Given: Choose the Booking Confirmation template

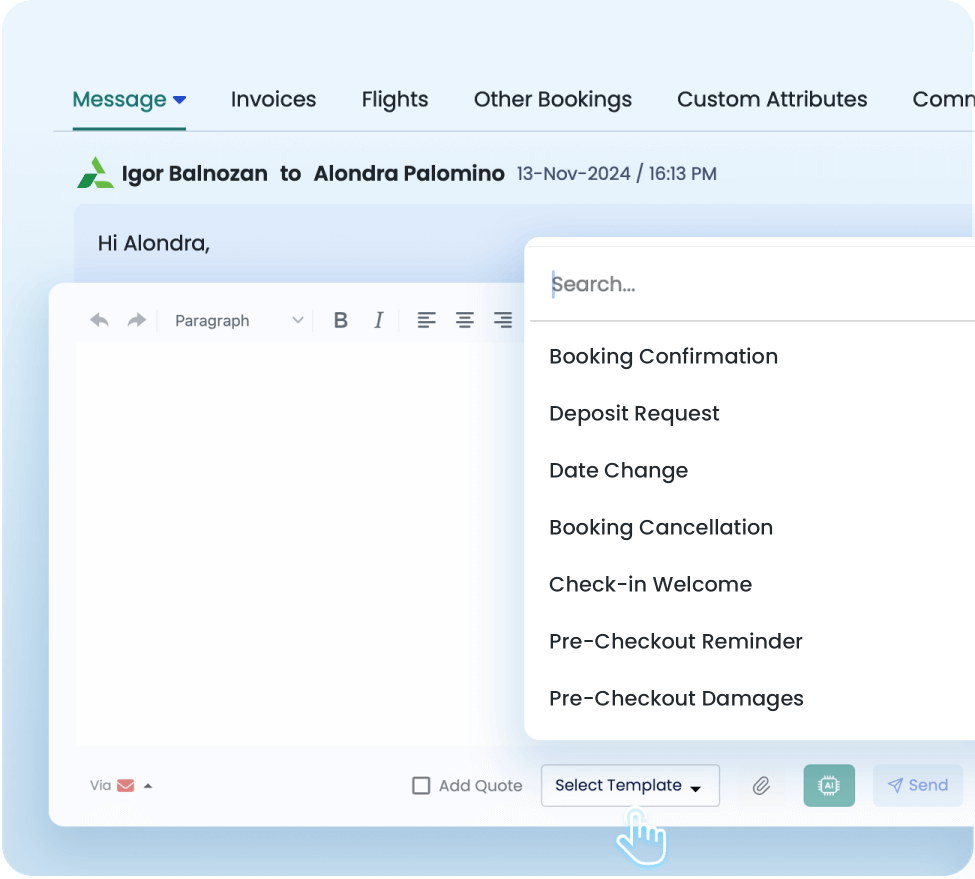Looking at the screenshot, I should coord(663,357).
